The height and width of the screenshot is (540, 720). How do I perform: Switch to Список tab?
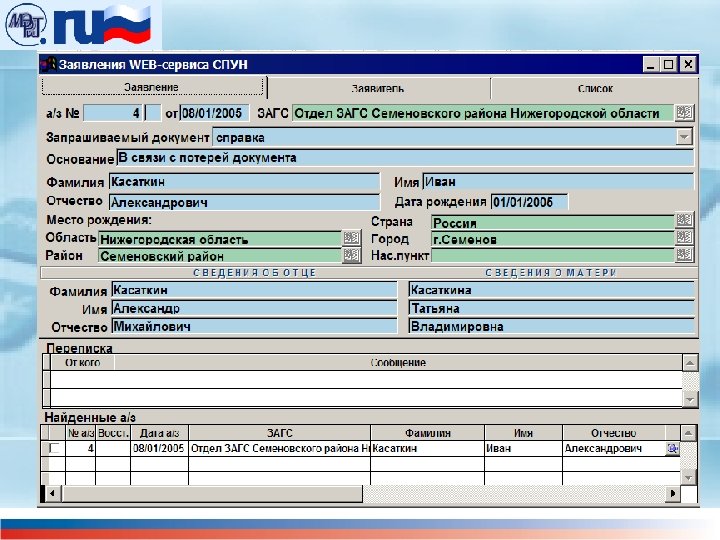coord(595,88)
